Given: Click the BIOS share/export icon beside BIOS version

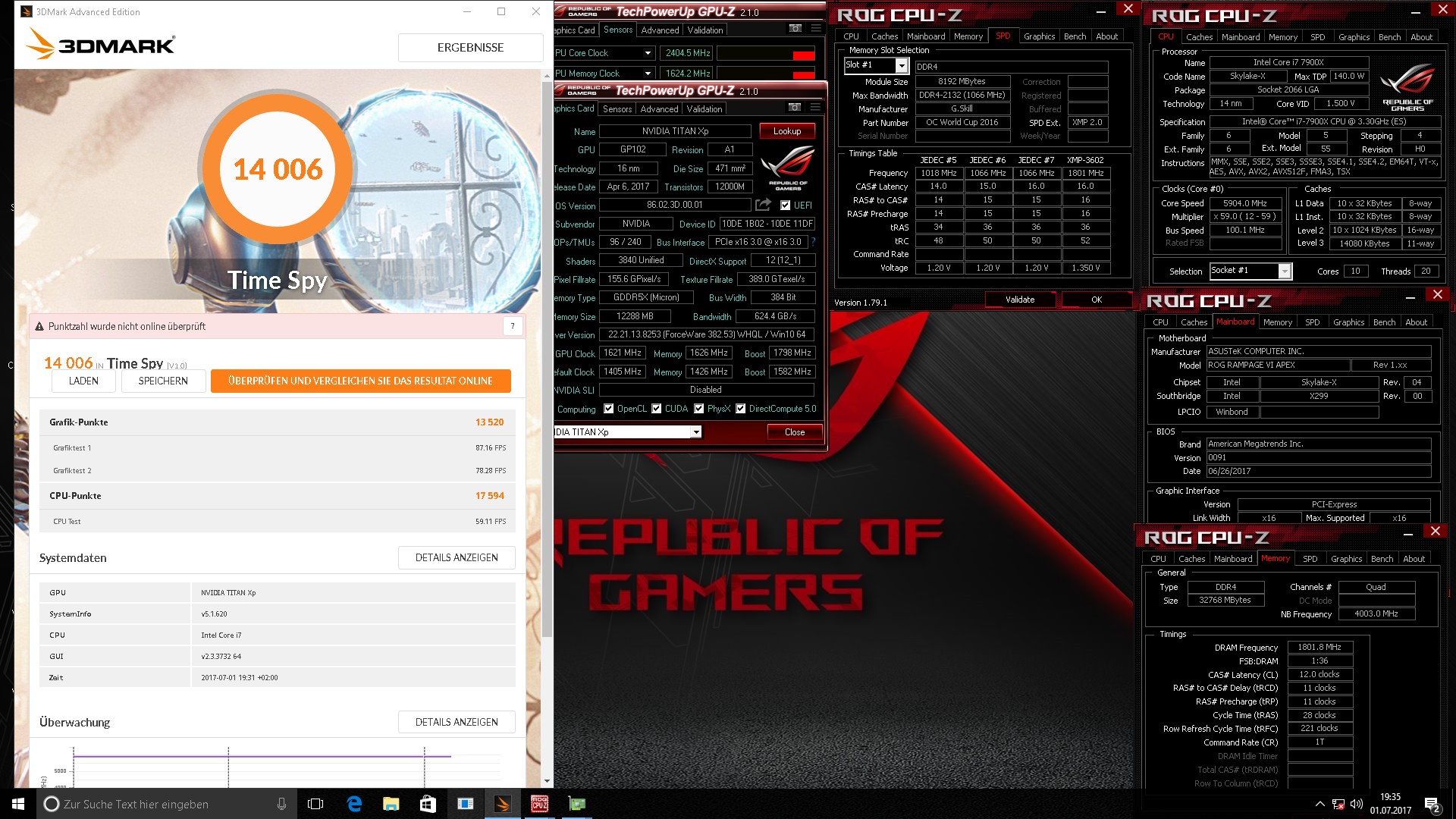Looking at the screenshot, I should pos(763,205).
